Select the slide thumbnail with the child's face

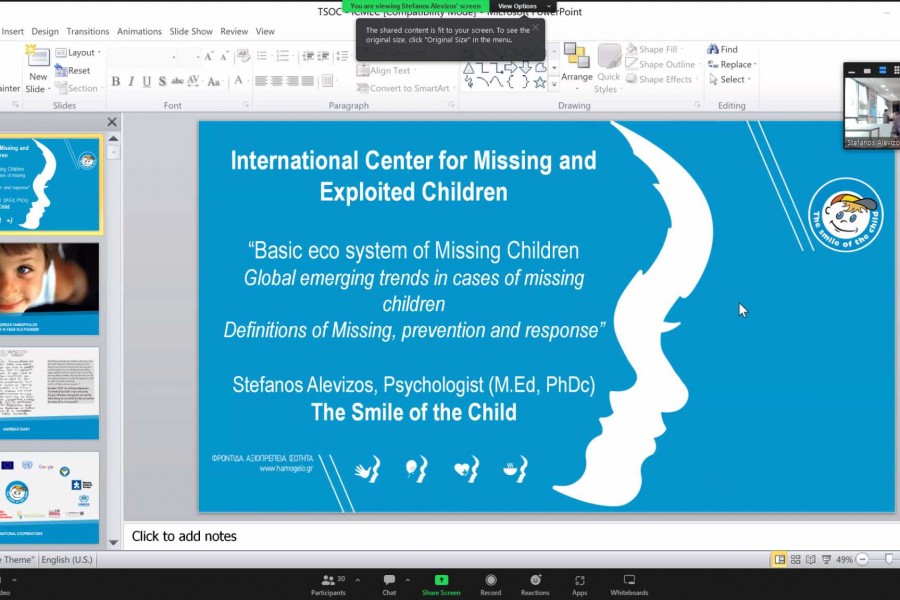[x=49, y=289]
